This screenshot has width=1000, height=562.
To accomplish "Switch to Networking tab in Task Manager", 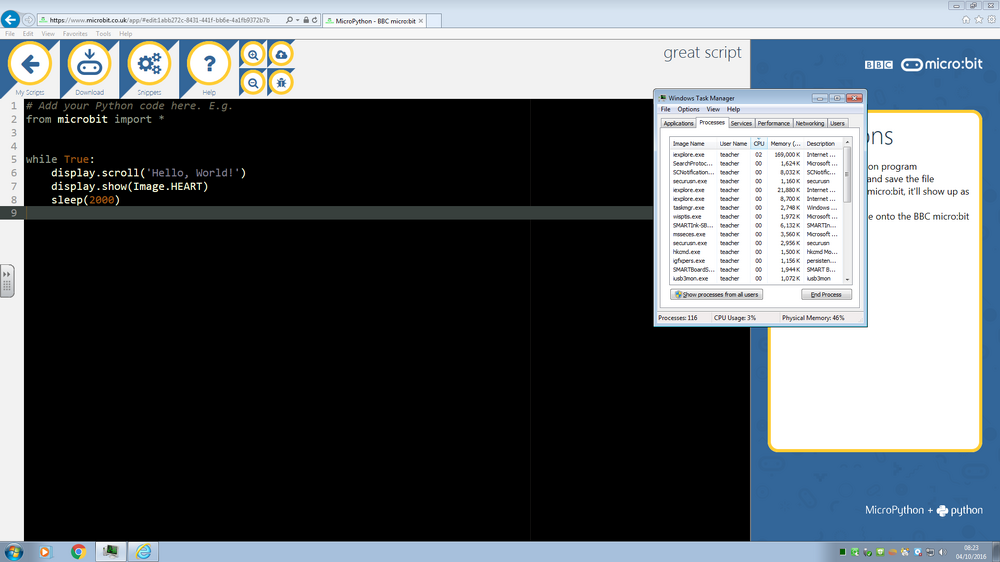I will [810, 123].
